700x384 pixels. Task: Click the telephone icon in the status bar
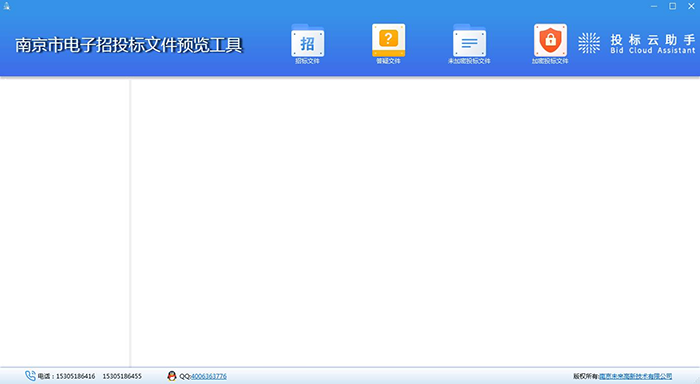pos(30,376)
